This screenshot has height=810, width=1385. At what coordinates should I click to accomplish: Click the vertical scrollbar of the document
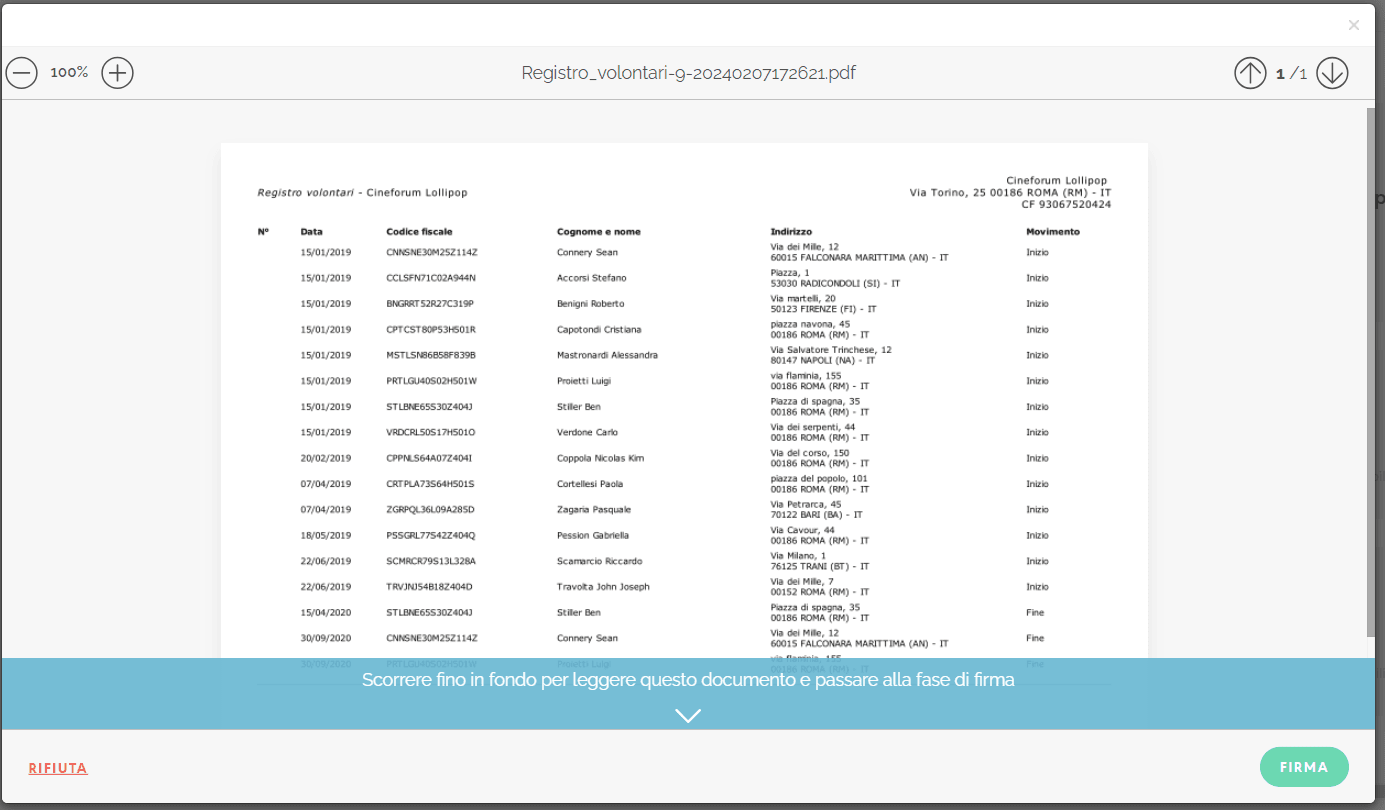tap(1370, 370)
